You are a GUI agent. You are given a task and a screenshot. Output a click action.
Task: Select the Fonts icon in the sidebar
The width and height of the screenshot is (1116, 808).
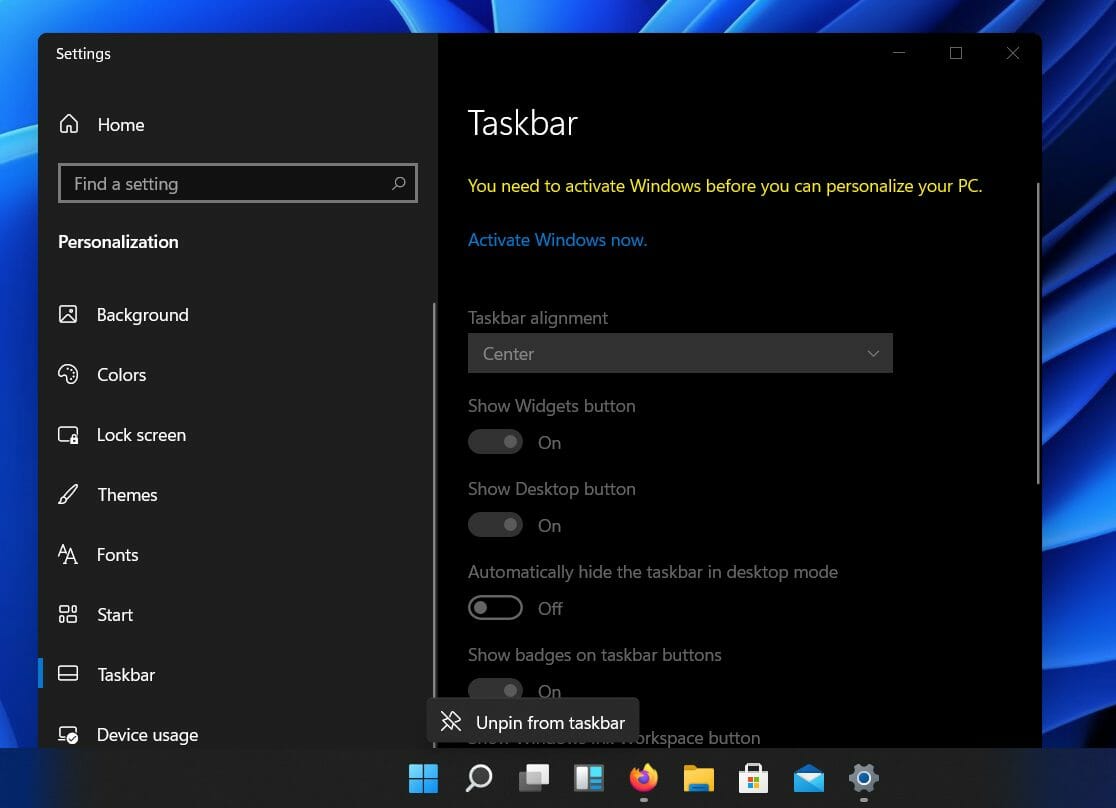coord(68,554)
